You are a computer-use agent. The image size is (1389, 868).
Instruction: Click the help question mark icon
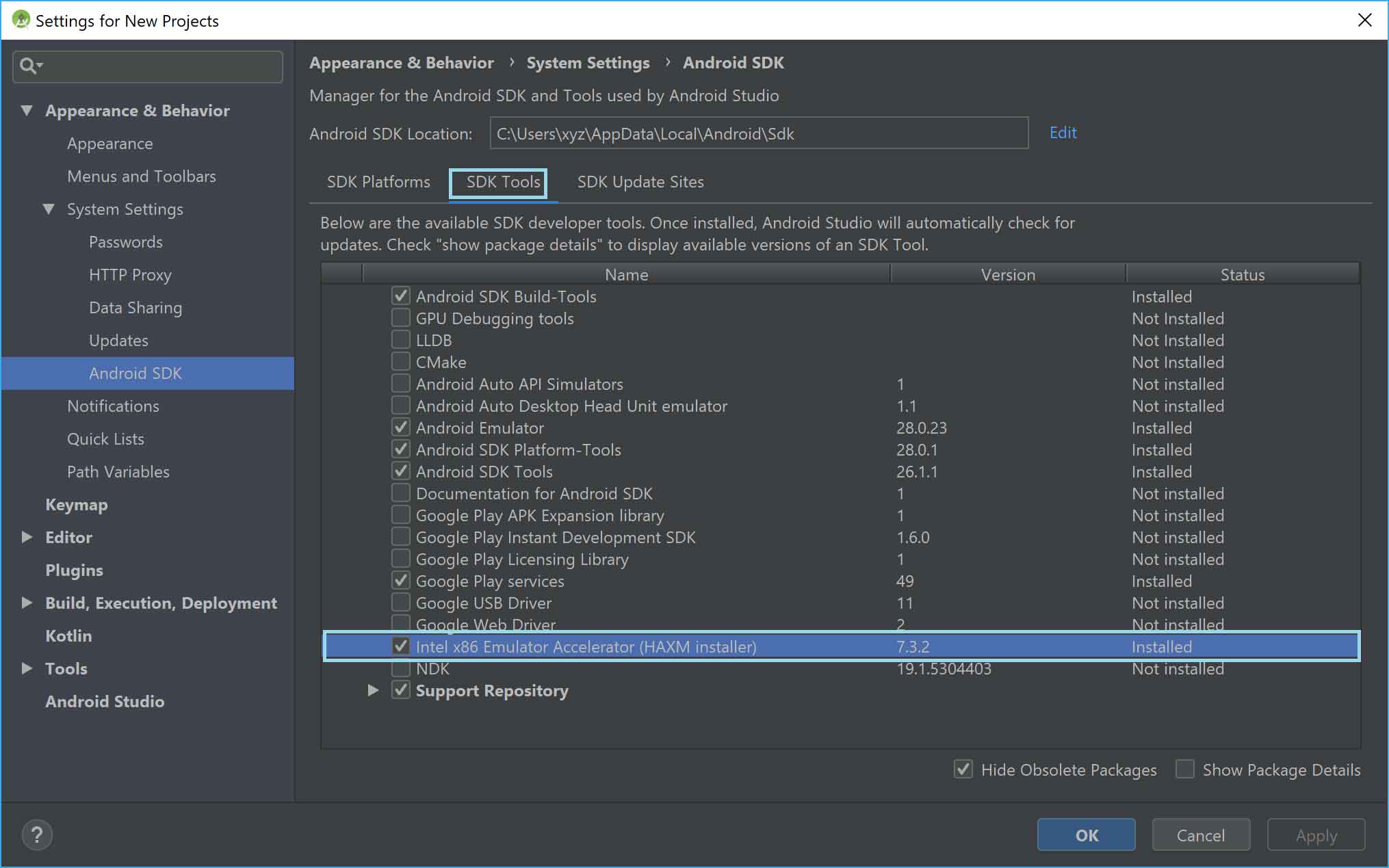(36, 834)
